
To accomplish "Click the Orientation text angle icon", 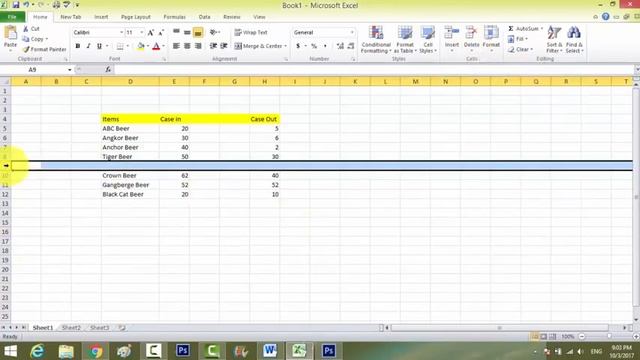I will click(213, 32).
